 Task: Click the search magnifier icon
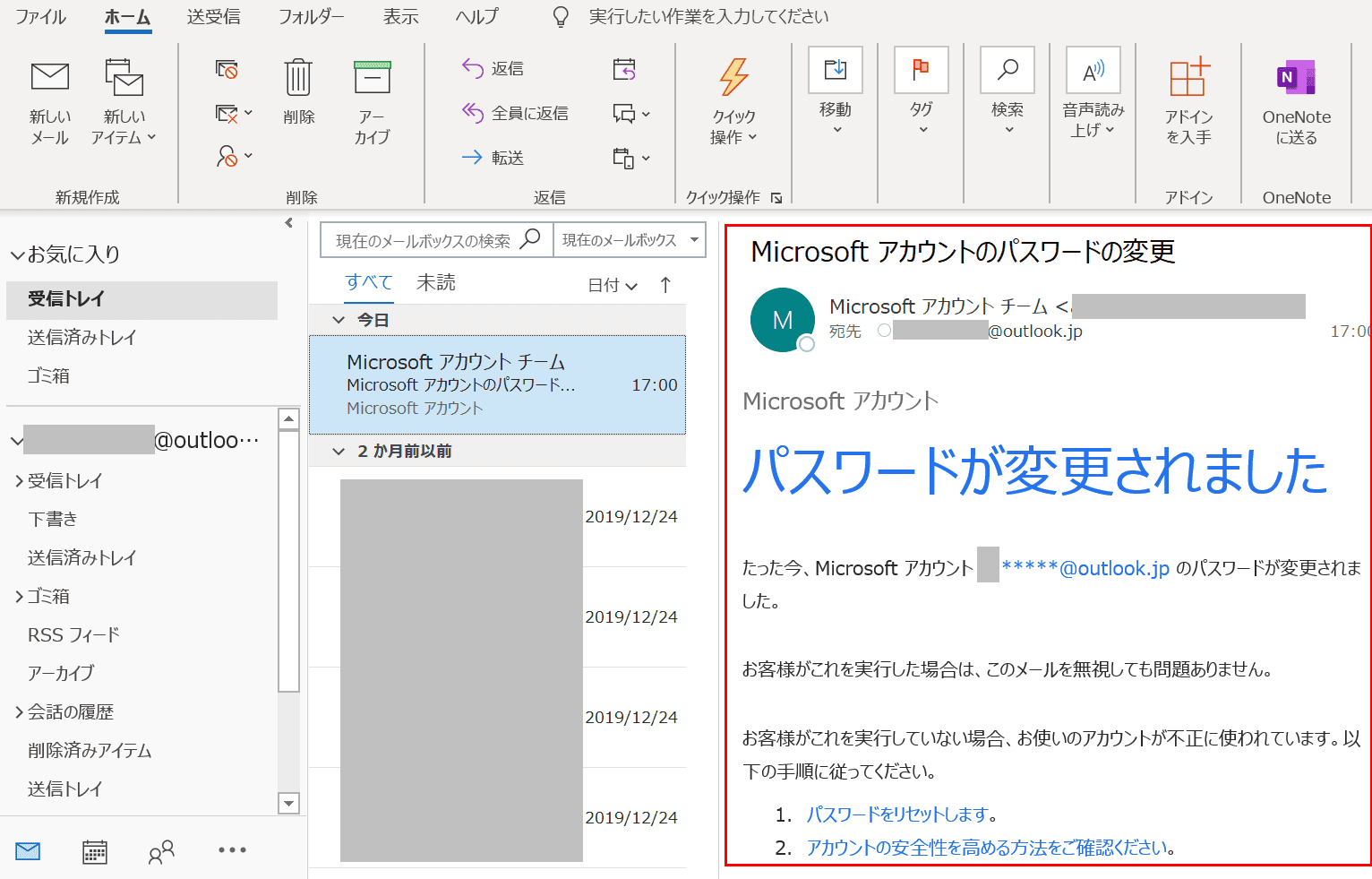pos(531,239)
